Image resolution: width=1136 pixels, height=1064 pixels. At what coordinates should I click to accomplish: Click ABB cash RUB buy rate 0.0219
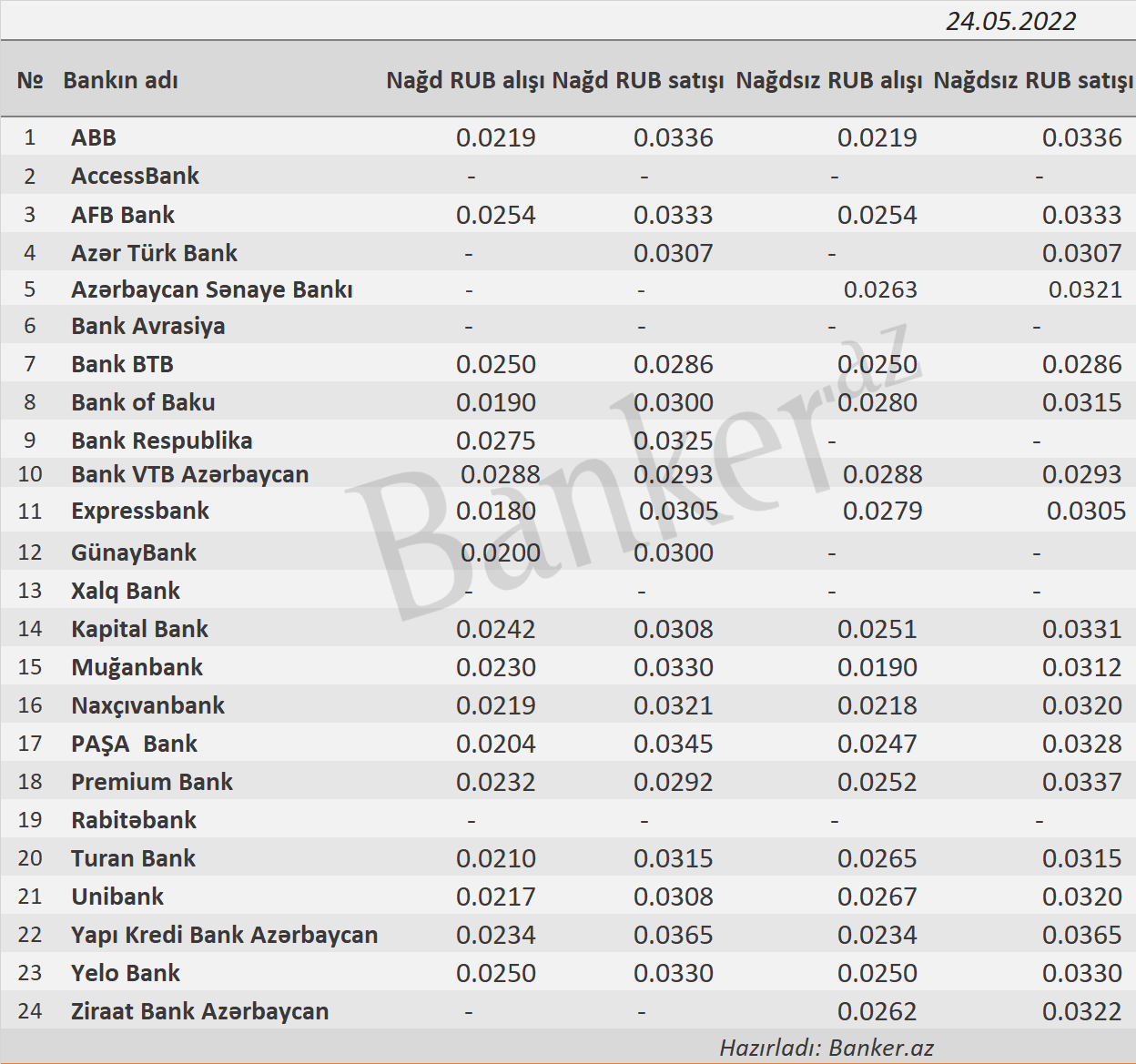coord(496,137)
